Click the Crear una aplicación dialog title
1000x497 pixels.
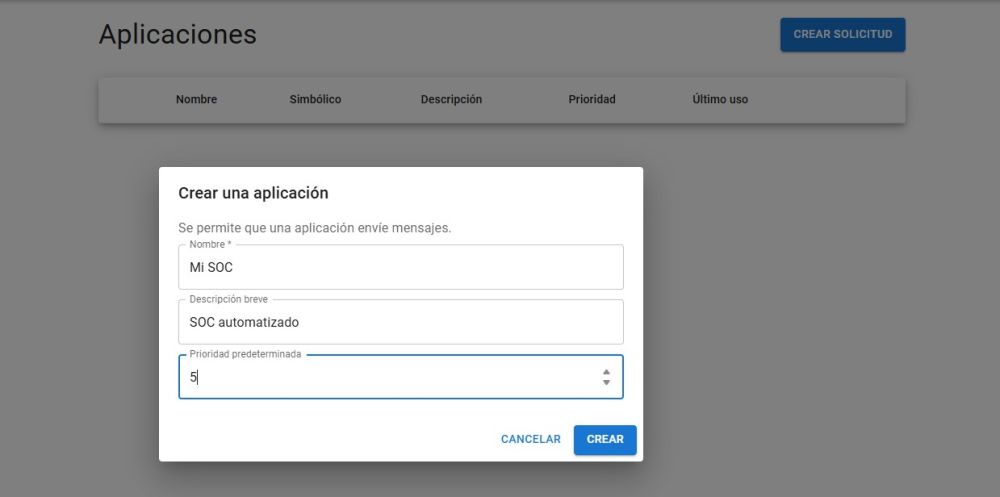pyautogui.click(x=253, y=193)
